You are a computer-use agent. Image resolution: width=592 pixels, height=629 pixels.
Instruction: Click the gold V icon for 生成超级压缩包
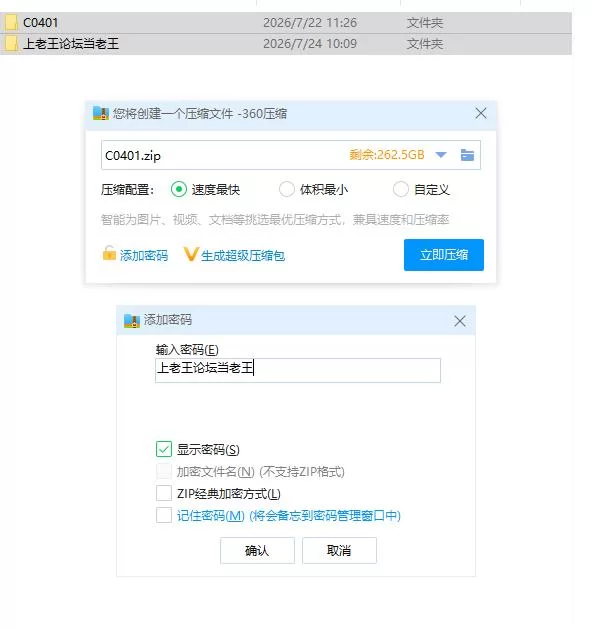tap(191, 254)
